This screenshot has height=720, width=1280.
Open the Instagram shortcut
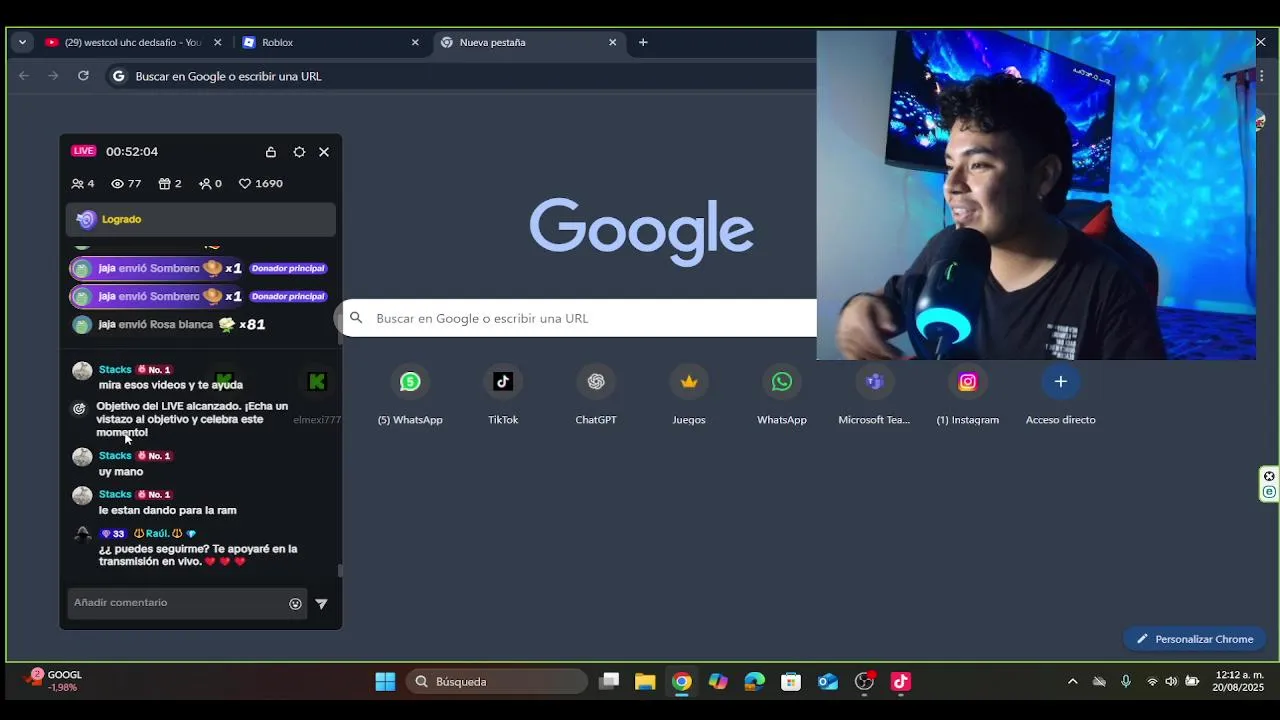[x=968, y=395]
